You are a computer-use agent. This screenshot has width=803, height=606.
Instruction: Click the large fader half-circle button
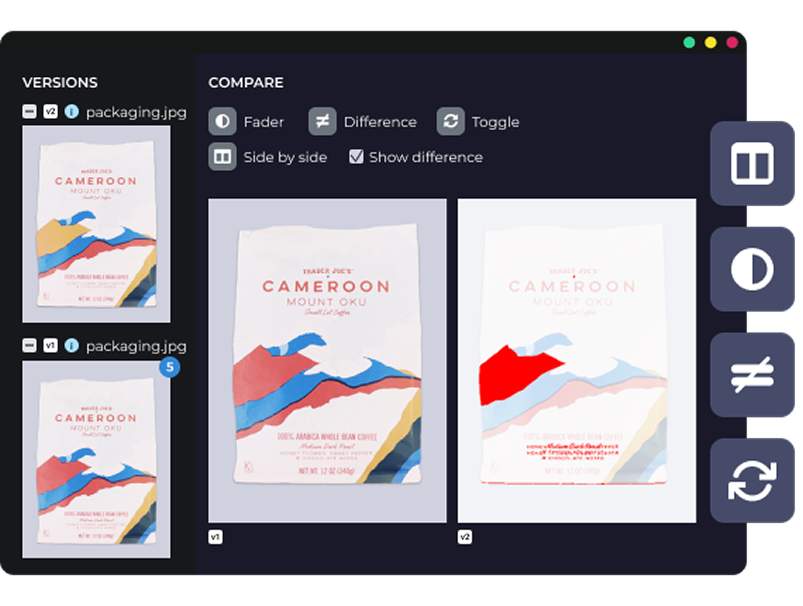click(752, 269)
